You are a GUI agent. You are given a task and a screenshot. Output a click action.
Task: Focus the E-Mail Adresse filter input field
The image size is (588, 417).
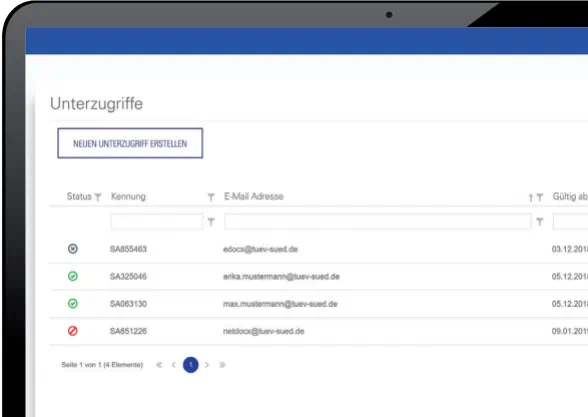(x=378, y=222)
